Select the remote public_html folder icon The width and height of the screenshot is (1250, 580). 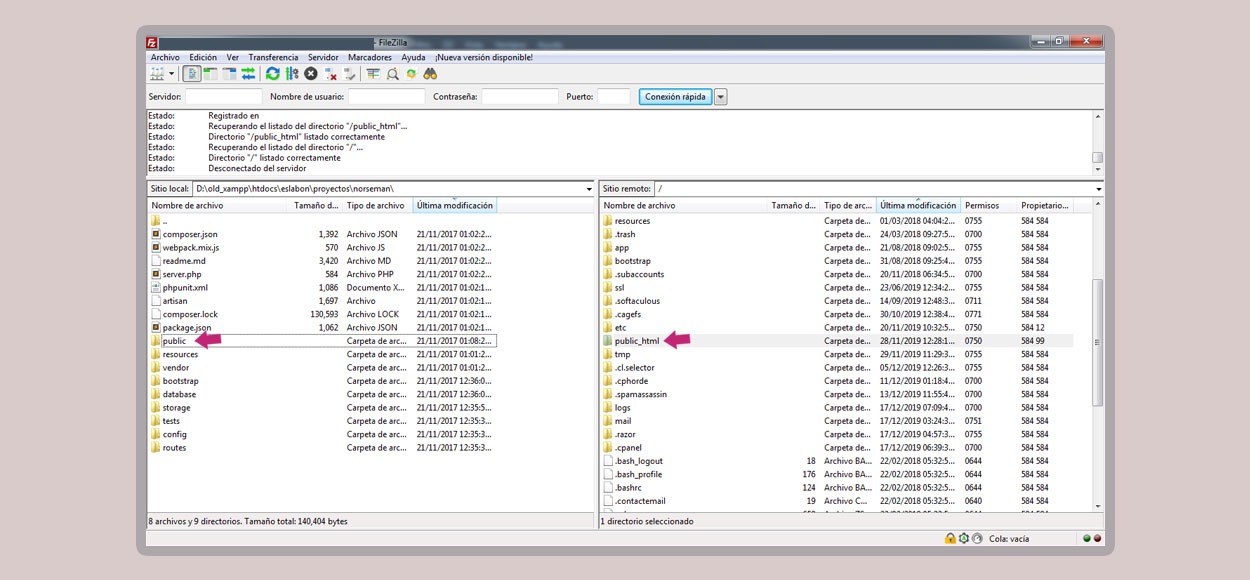pyautogui.click(x=608, y=341)
